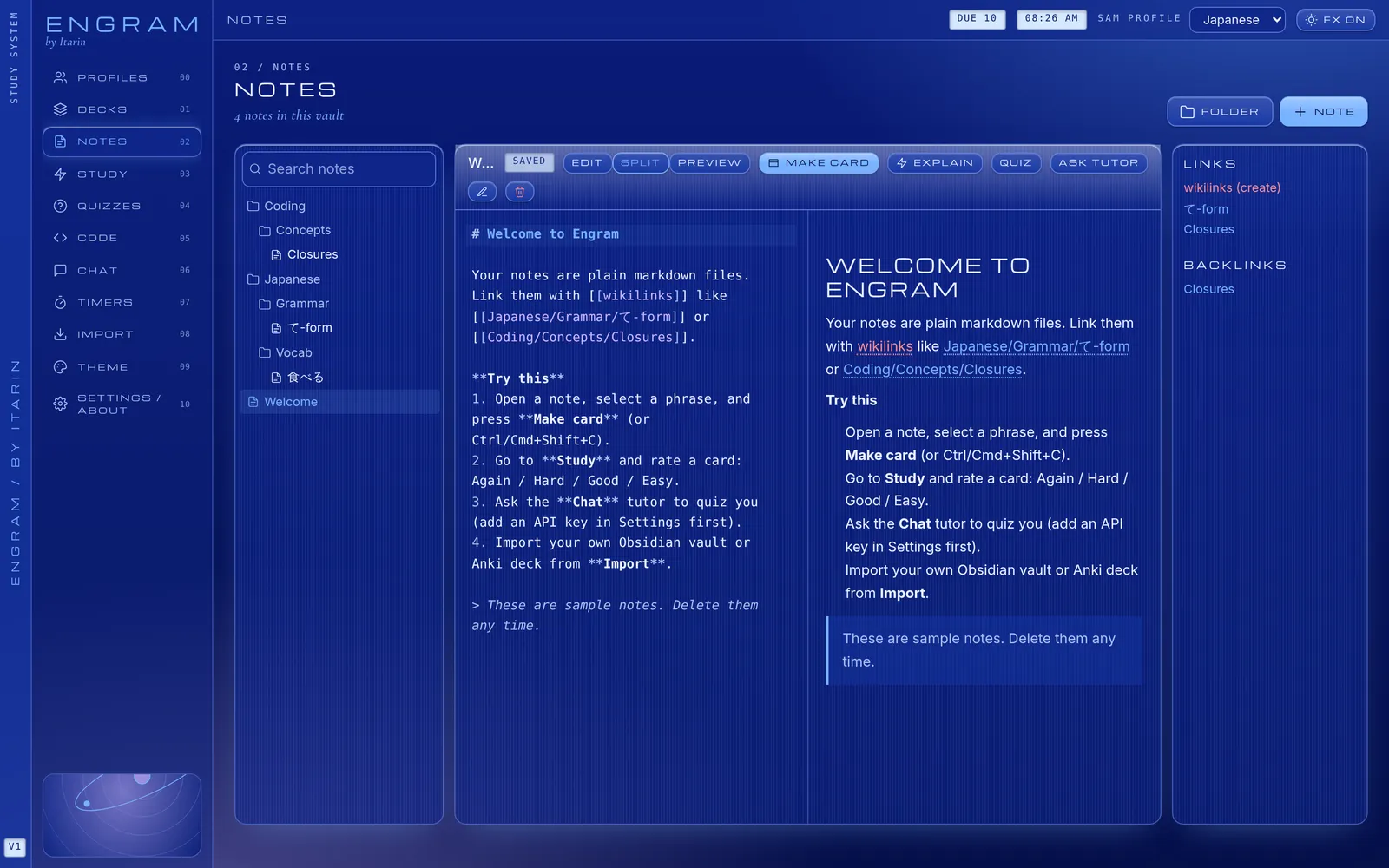Click the V1 version badge
The image size is (1389, 868).
tap(15, 847)
